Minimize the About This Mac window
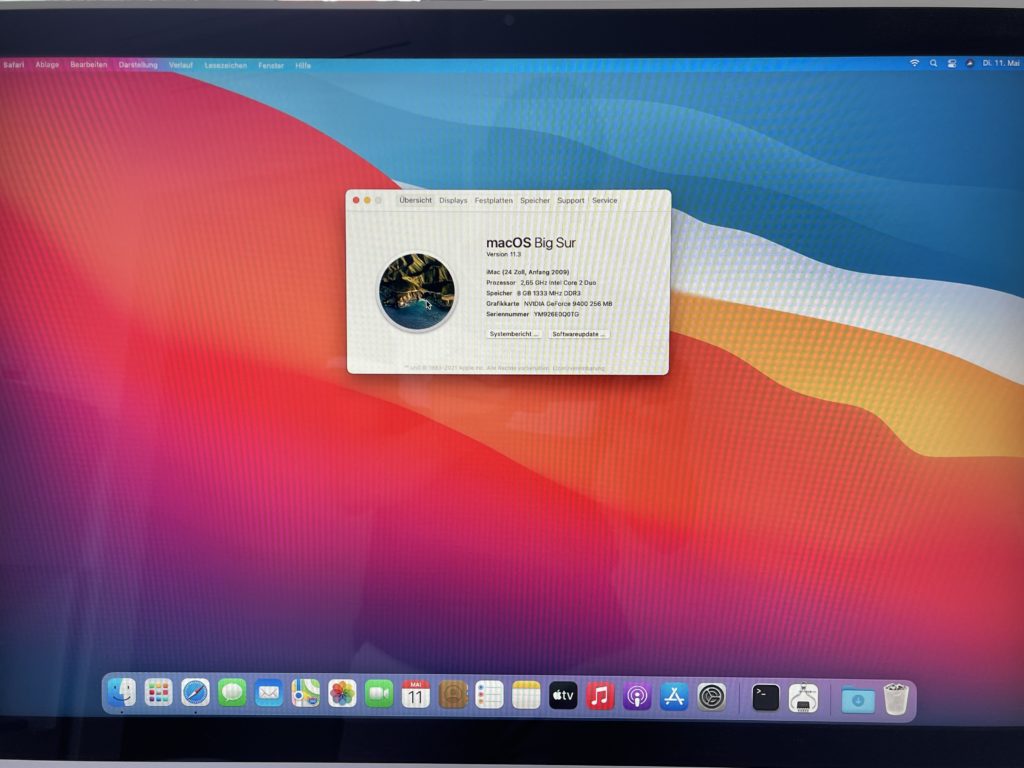The height and width of the screenshot is (768, 1024). tap(367, 200)
